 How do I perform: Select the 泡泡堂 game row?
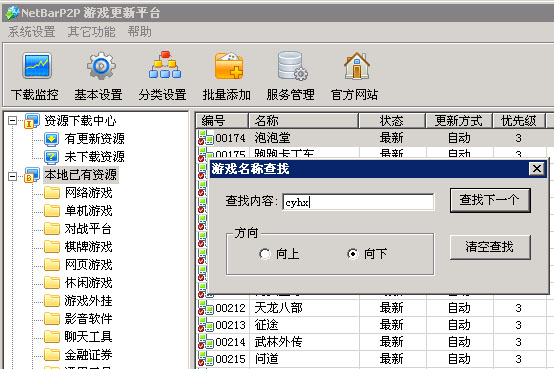375,138
